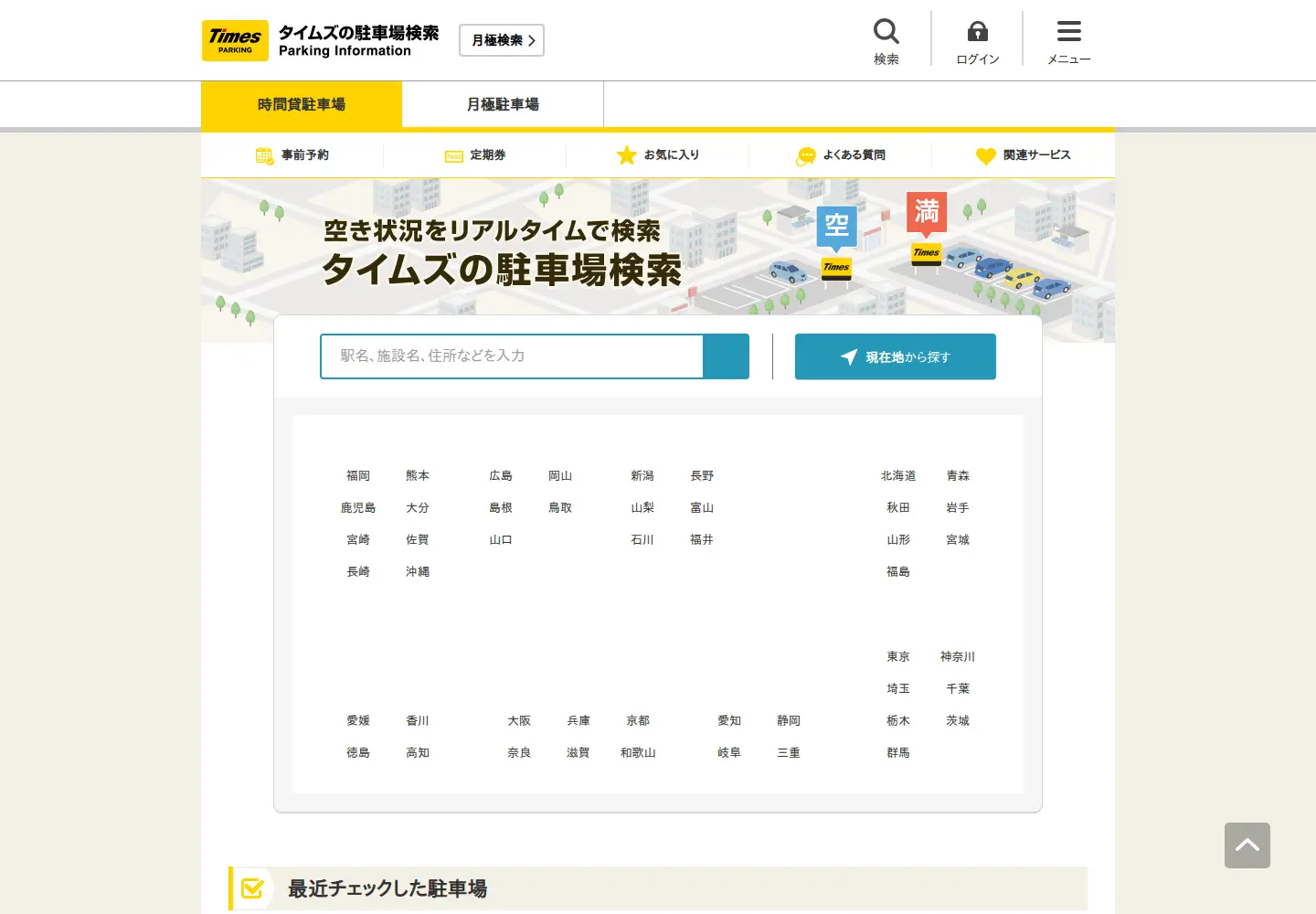Open the 月極検索 button
The height and width of the screenshot is (914, 1316).
tap(502, 40)
